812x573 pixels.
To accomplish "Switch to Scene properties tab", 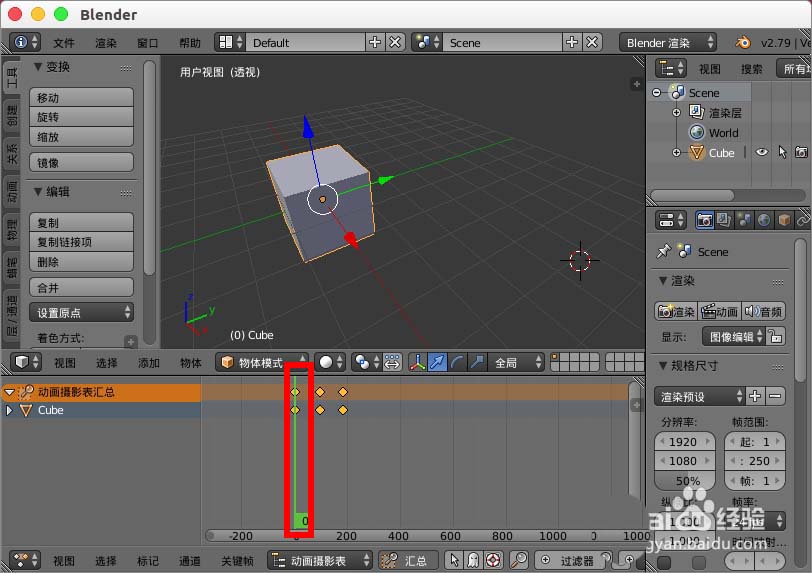I will click(744, 220).
